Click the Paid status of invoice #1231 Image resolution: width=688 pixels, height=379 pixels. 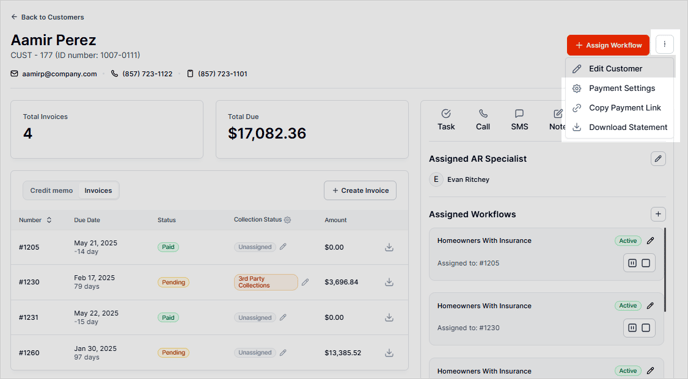[x=168, y=317]
